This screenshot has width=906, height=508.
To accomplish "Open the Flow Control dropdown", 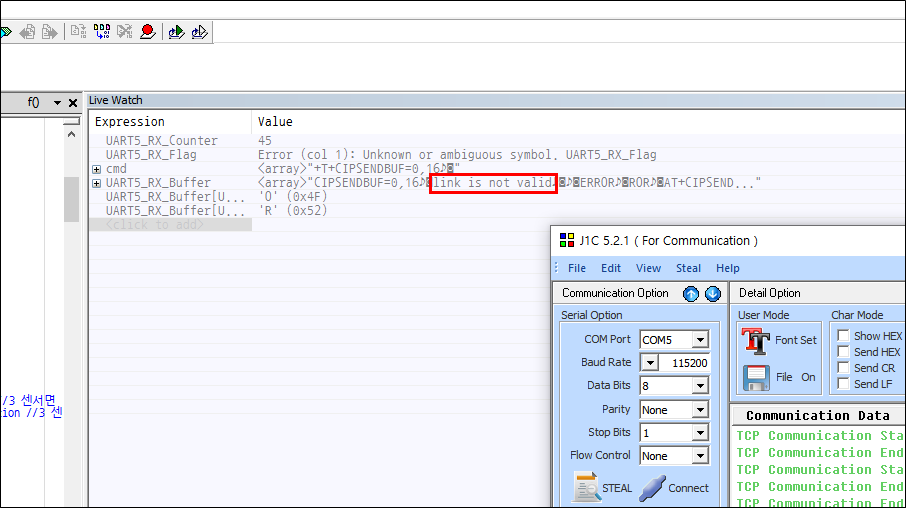I will coord(700,456).
